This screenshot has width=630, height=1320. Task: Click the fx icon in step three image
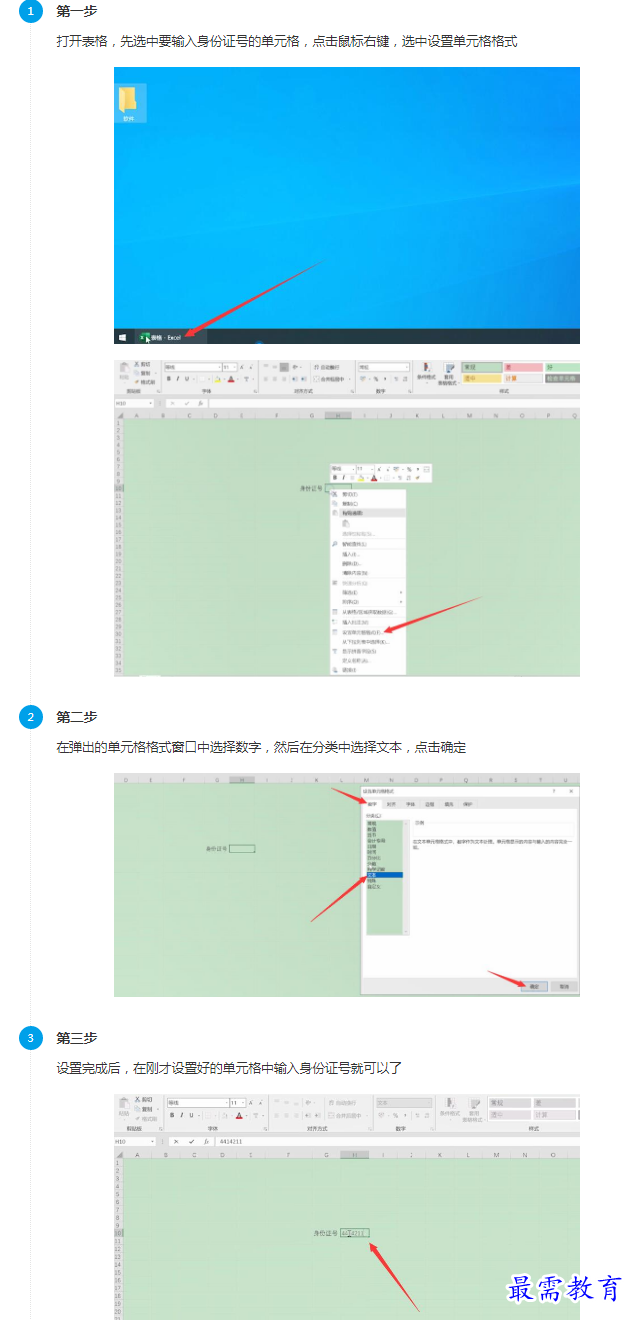click(x=206, y=1141)
